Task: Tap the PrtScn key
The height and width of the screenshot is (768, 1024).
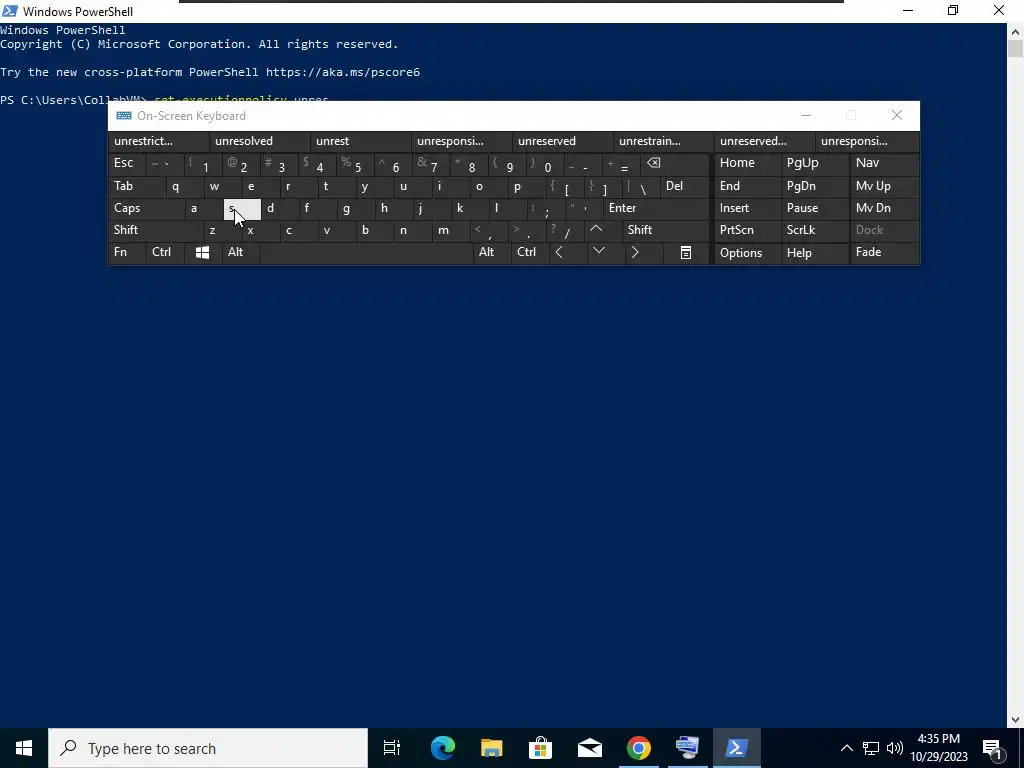Action: 747,230
